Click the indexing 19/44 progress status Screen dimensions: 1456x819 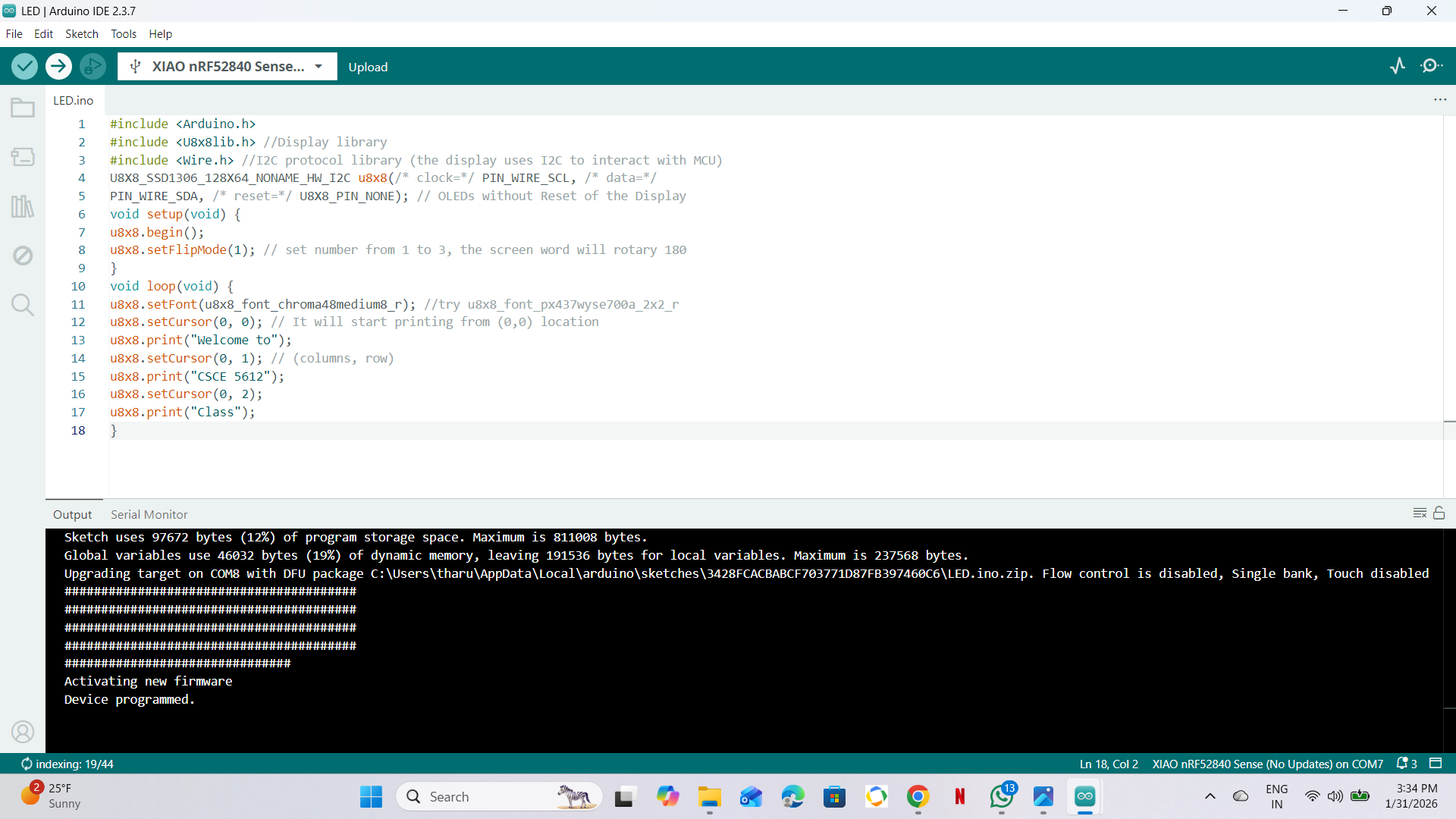[x=67, y=764]
